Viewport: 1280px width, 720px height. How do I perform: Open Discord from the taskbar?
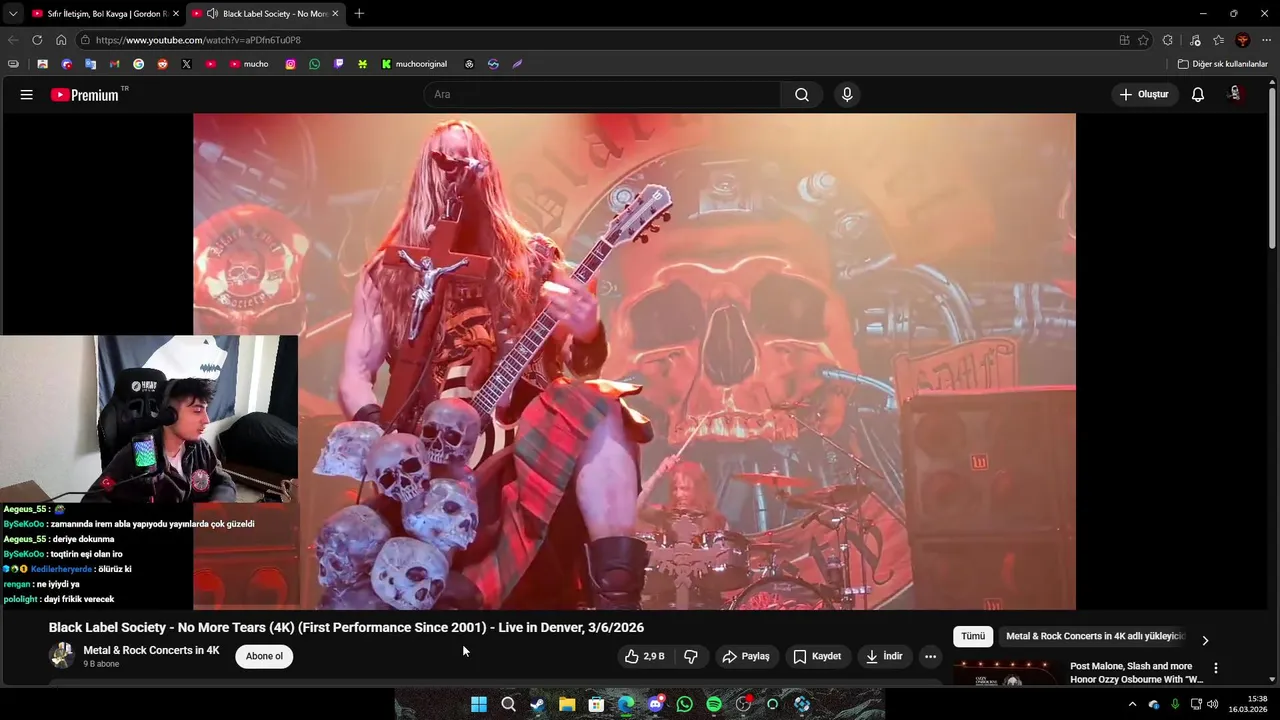click(x=655, y=704)
